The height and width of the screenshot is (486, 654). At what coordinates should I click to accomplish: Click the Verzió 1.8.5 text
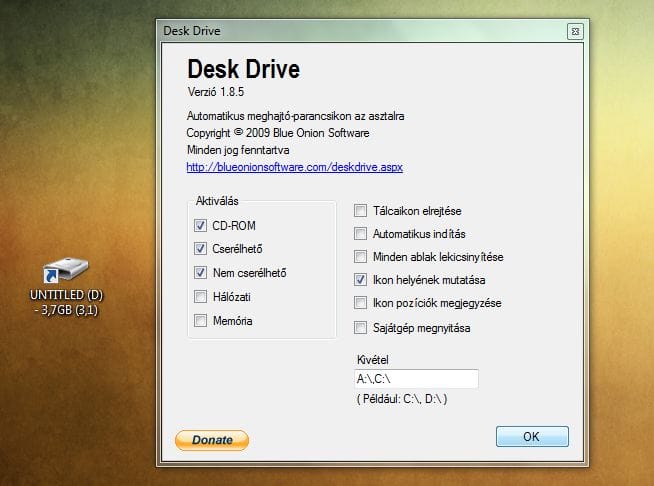[x=216, y=92]
